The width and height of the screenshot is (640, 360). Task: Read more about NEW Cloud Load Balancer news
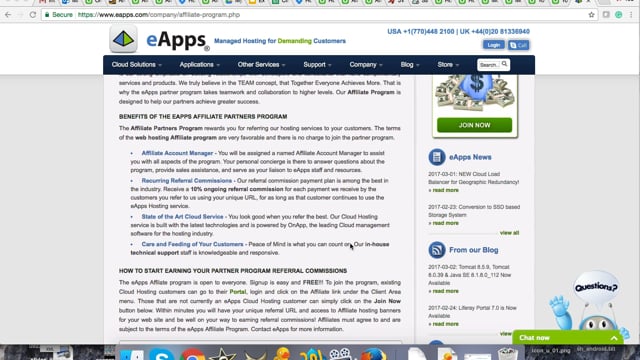tap(444, 190)
